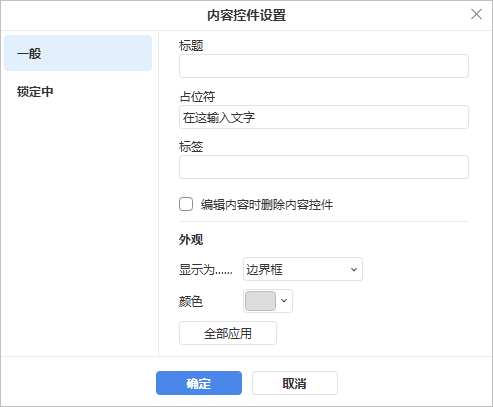The height and width of the screenshot is (407, 493).
Task: Switch to the 锁定中 tab
Action: click(78, 91)
